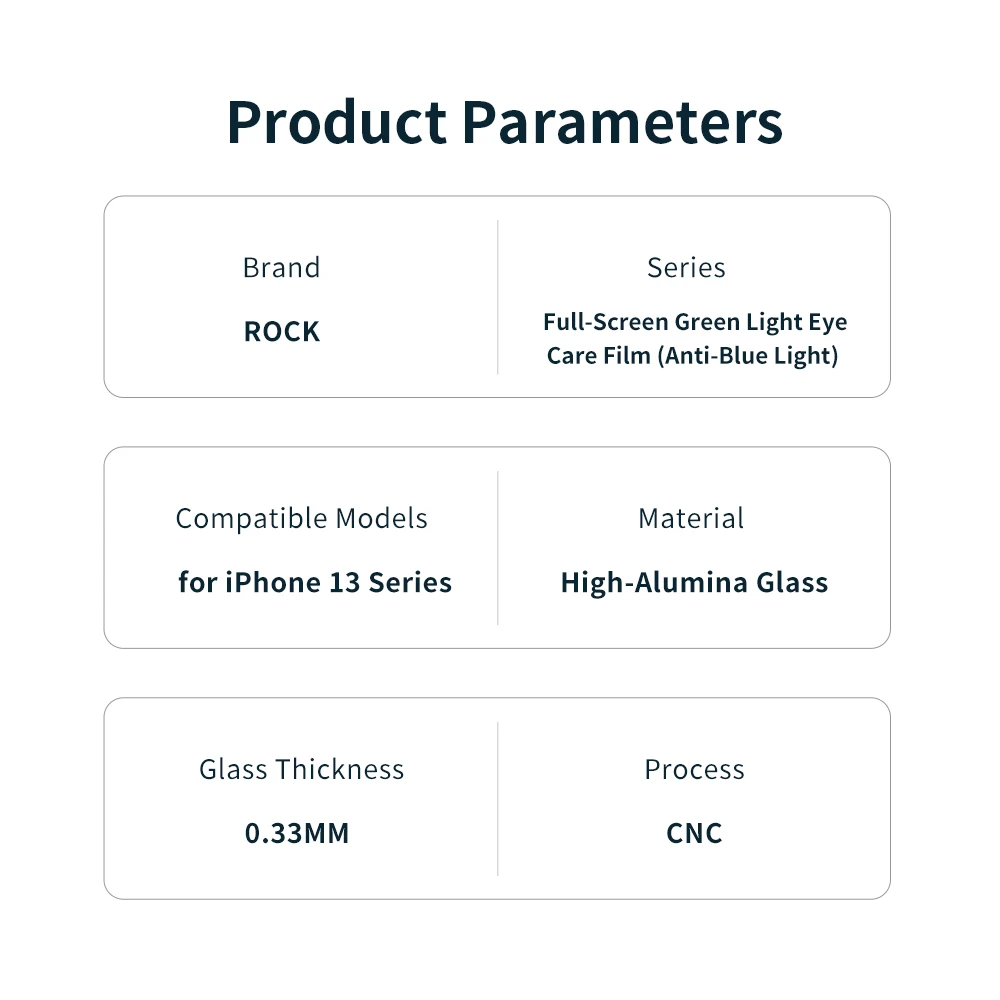Click the divider between Brand and Series

498,297
